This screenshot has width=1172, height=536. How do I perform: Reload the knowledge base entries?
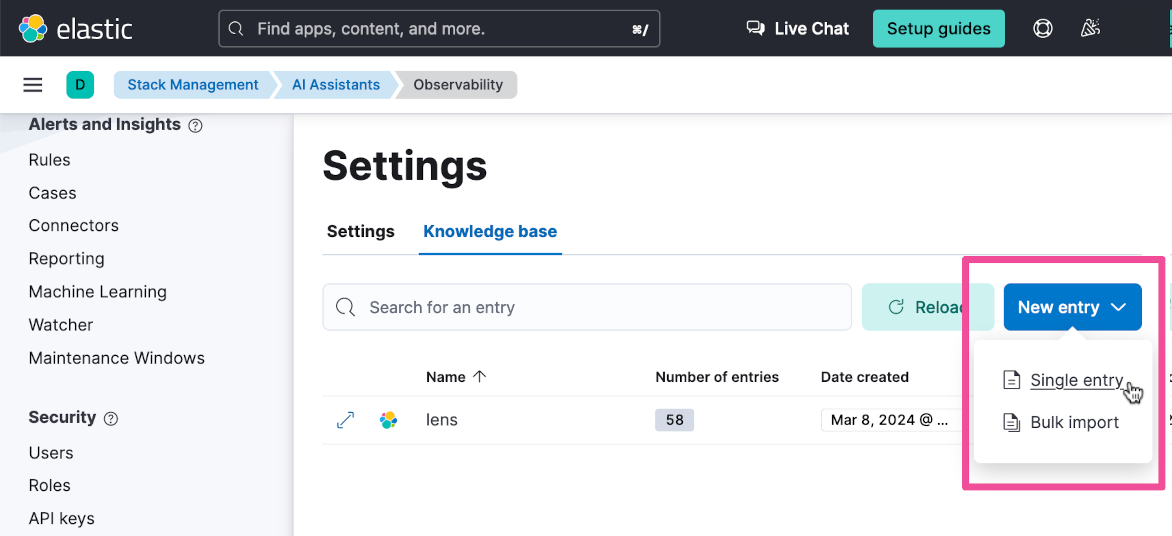pos(927,307)
